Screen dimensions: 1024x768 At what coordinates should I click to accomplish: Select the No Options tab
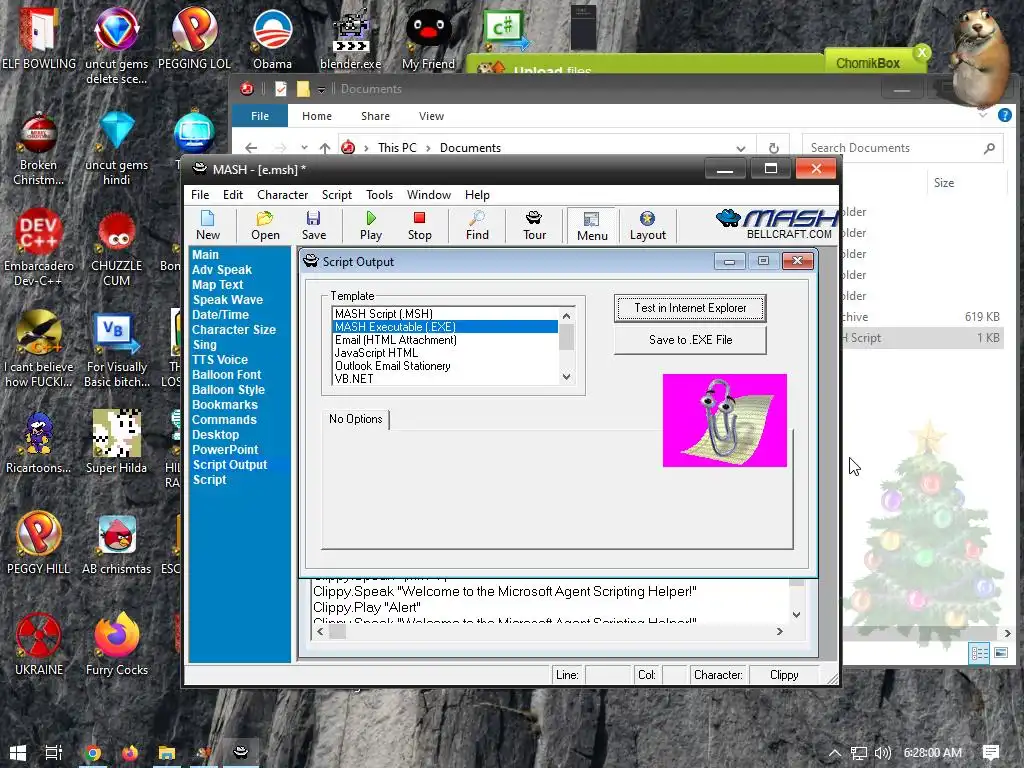tap(355, 419)
